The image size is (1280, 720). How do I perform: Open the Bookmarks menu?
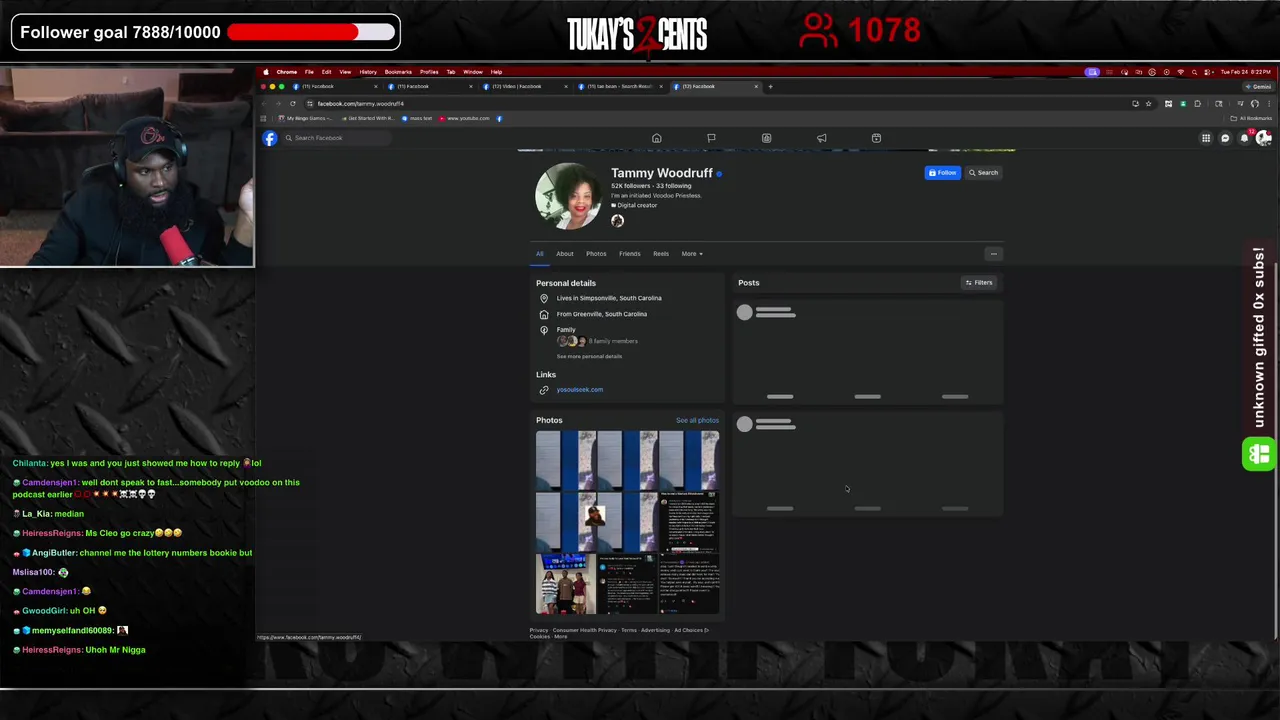(398, 72)
